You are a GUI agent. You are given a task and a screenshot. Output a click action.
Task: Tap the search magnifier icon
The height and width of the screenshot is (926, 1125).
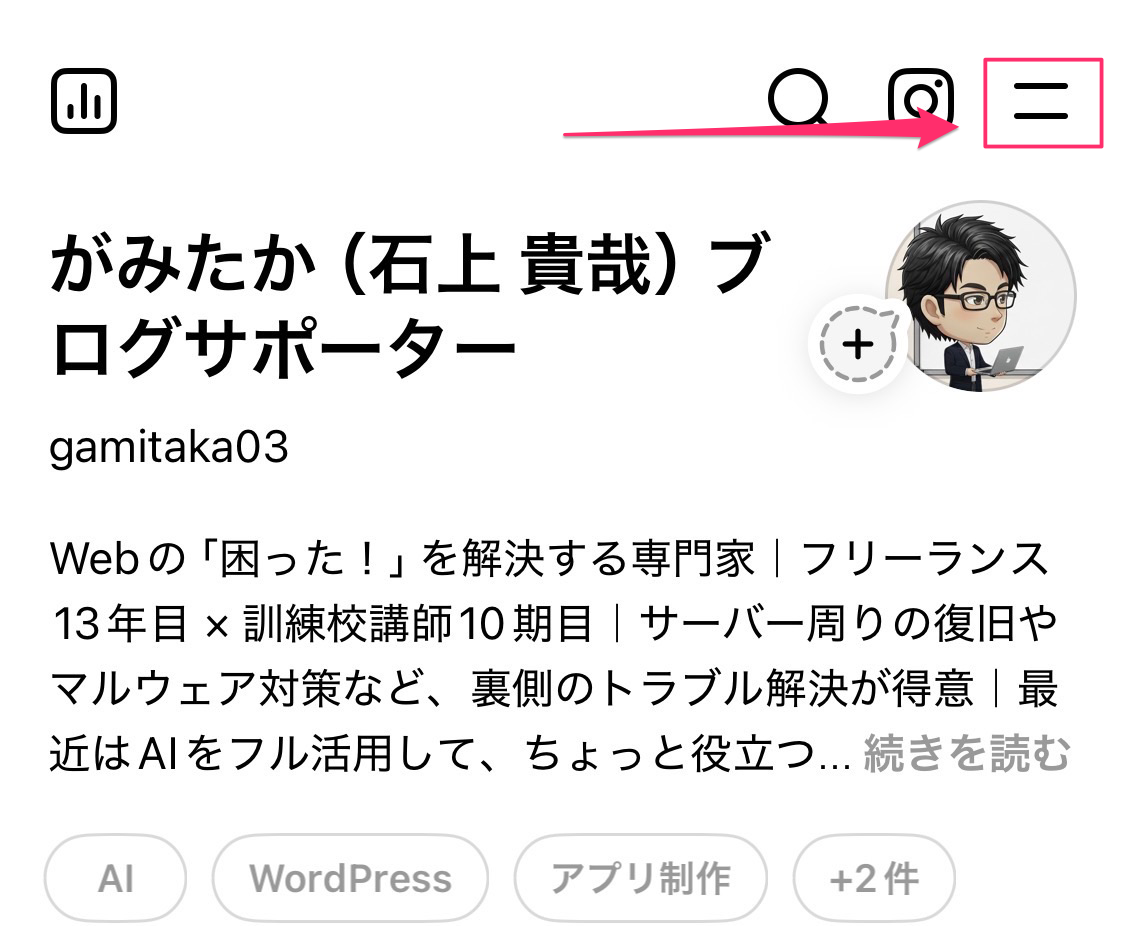pyautogui.click(x=798, y=98)
